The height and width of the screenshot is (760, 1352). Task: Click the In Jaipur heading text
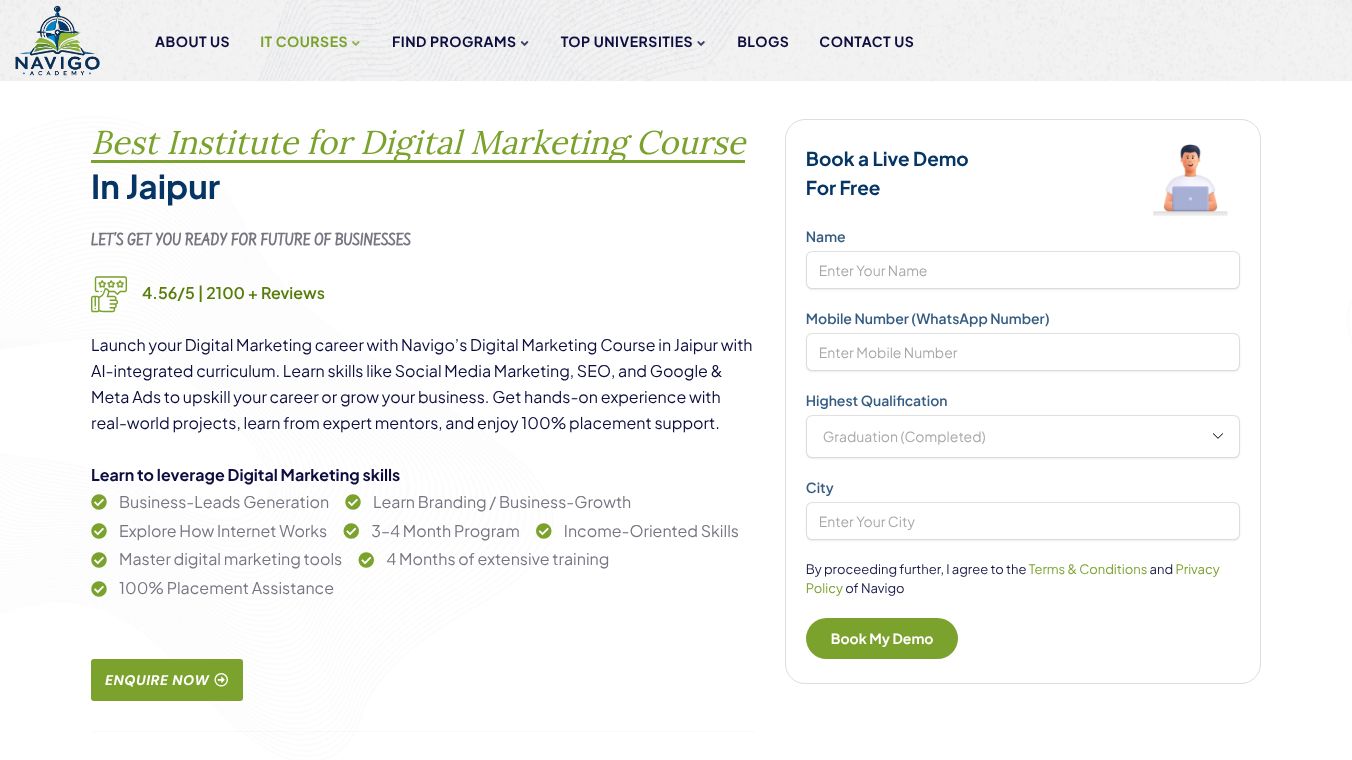[155, 187]
